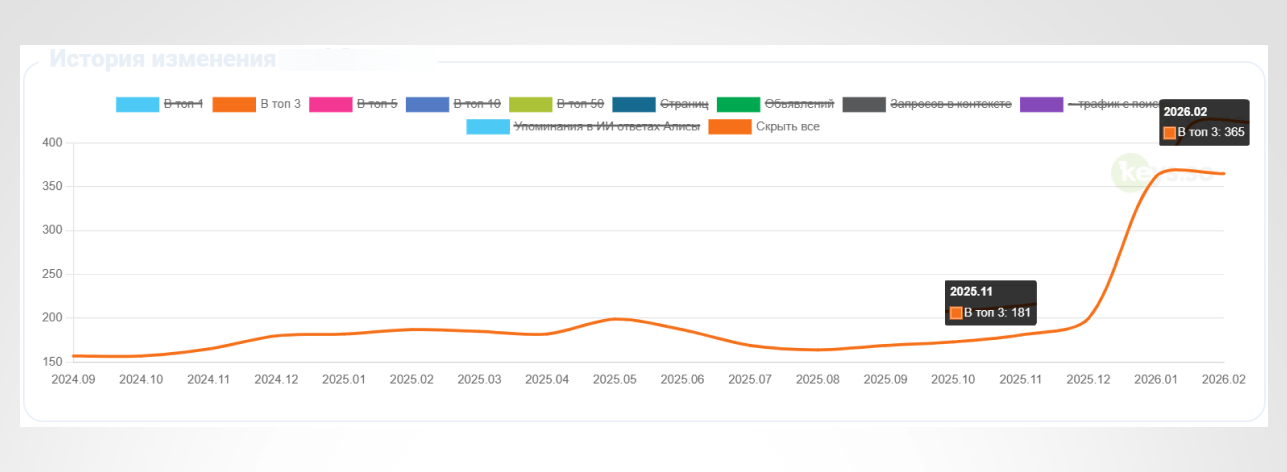The height and width of the screenshot is (472, 1287).
Task: Click the lime 'В топ 50' color box
Action: (531, 104)
